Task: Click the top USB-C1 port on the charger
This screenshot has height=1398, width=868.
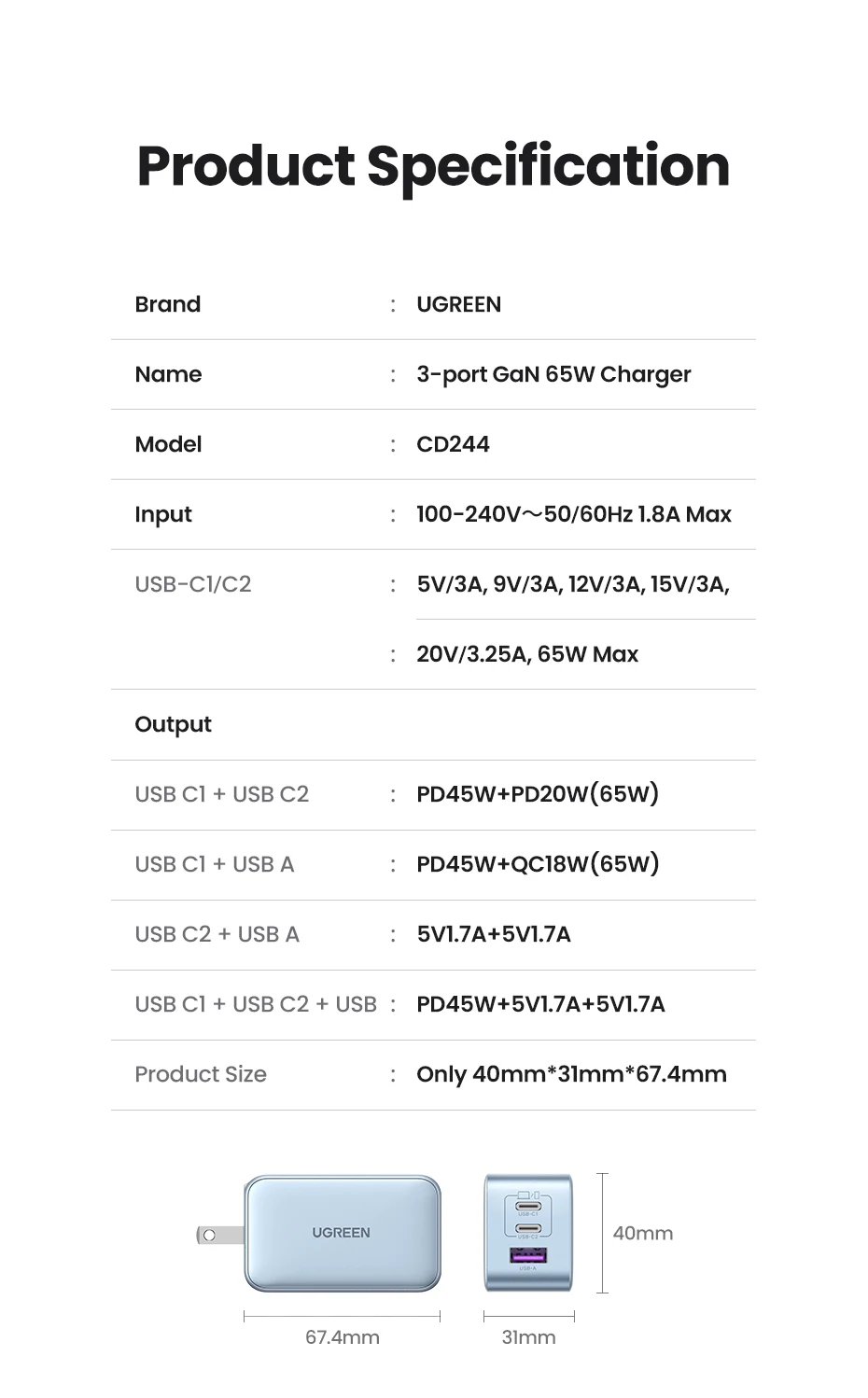Action: pyautogui.click(x=528, y=1204)
